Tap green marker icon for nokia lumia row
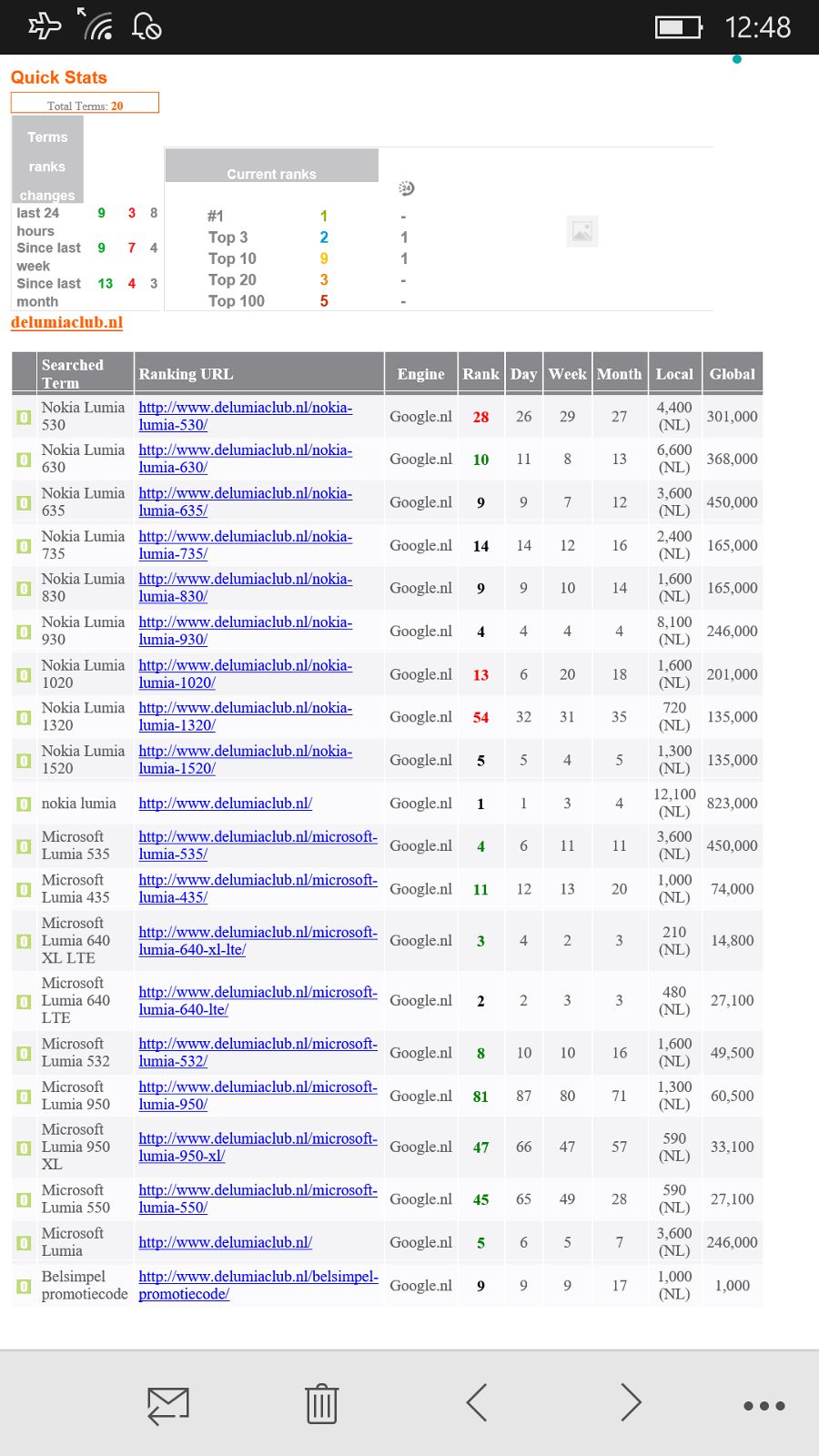 (x=25, y=804)
